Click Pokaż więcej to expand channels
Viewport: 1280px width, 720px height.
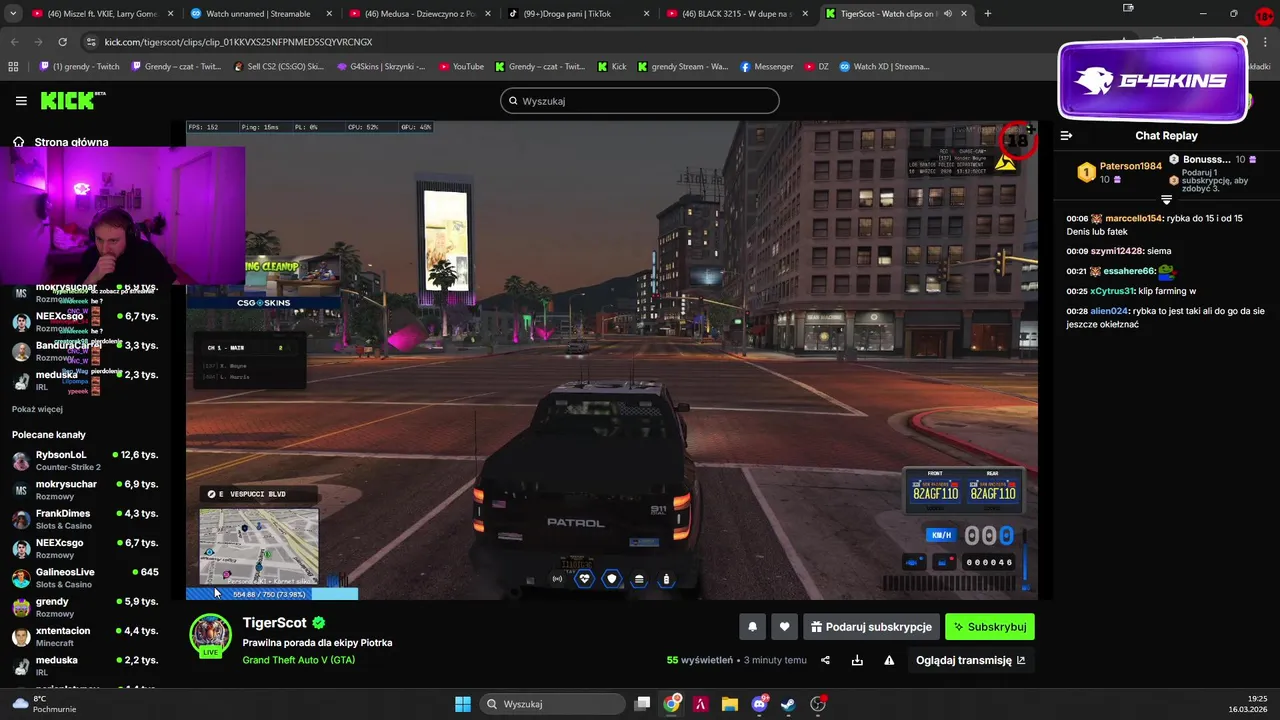pyautogui.click(x=37, y=409)
